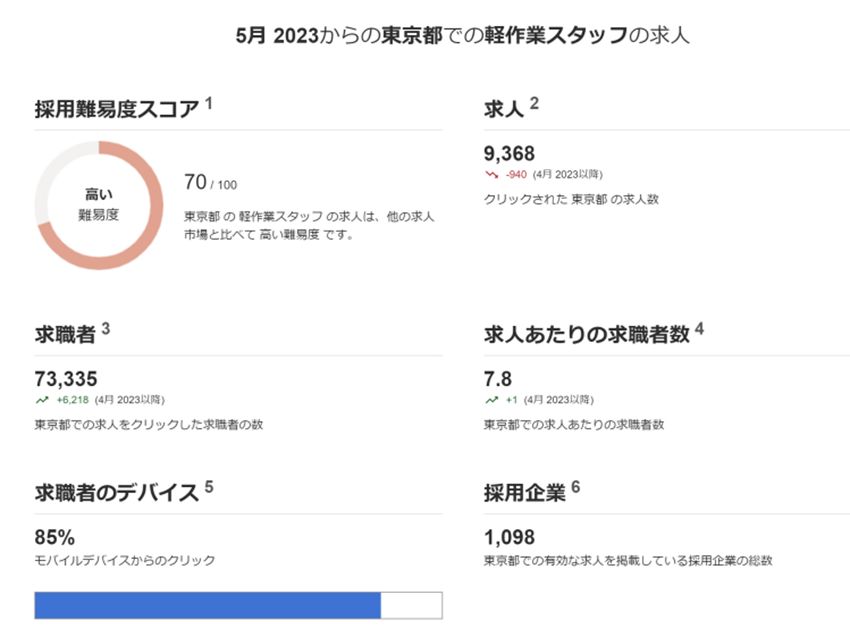Image resolution: width=850 pixels, height=628 pixels.
Task: Click the difficulty donut chart labeled 高い難易度
Action: 98,205
